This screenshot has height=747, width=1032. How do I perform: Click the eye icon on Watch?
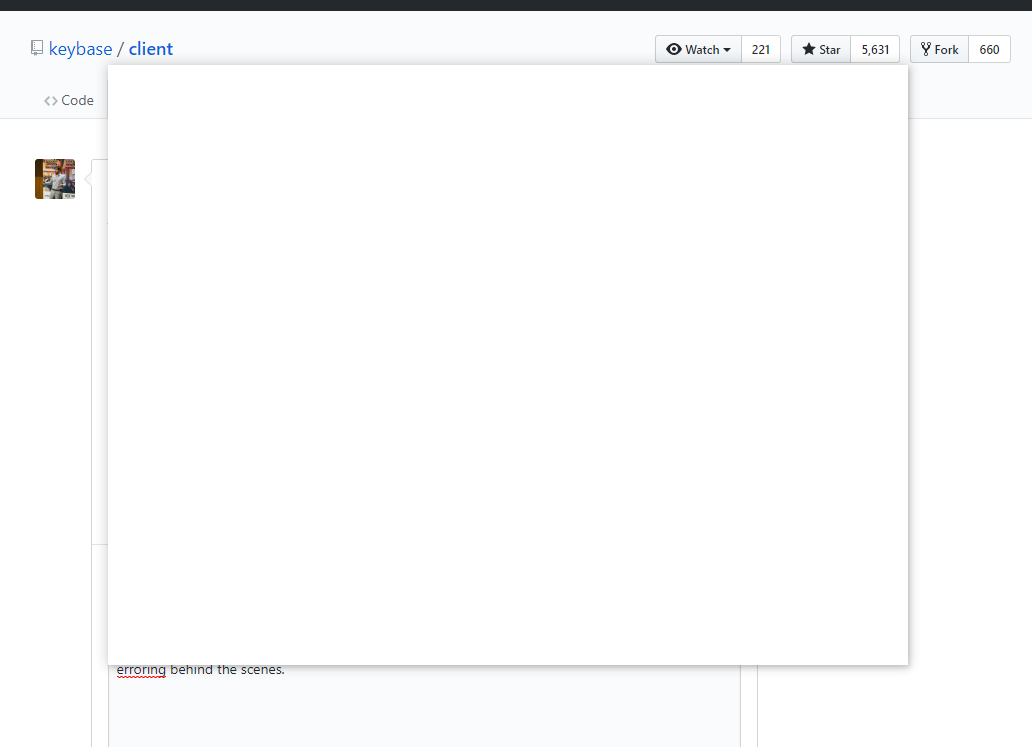(673, 49)
